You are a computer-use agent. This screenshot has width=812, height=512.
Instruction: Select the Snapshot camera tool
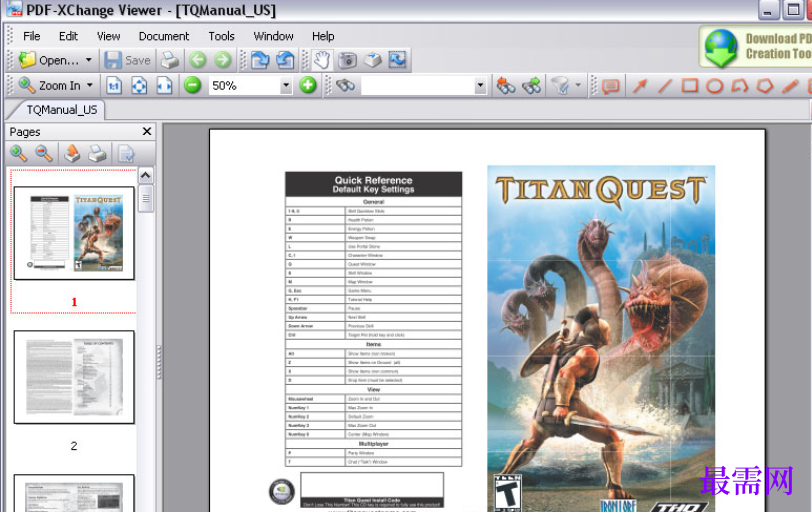coord(347,60)
